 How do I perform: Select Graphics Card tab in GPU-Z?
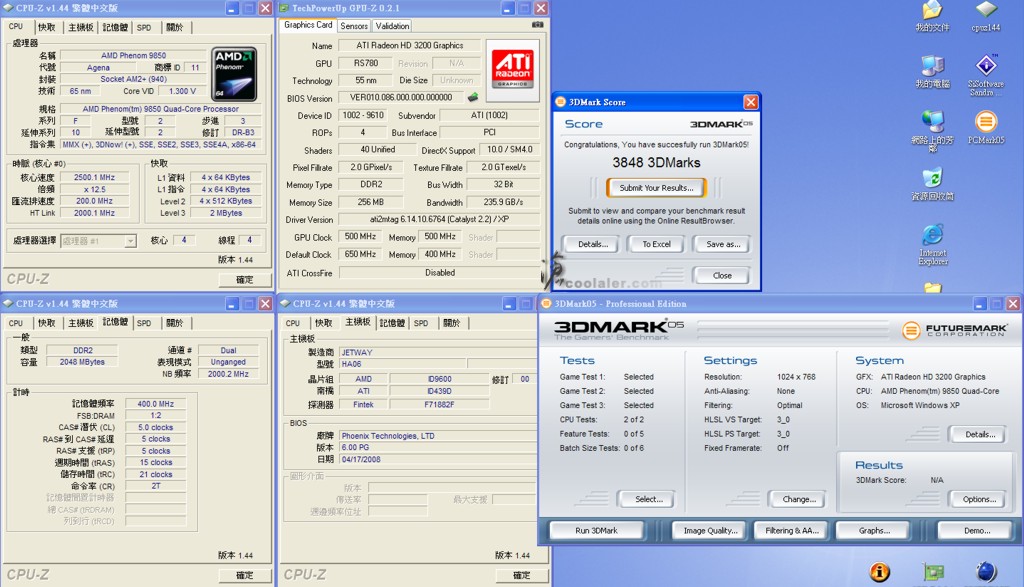pos(308,25)
